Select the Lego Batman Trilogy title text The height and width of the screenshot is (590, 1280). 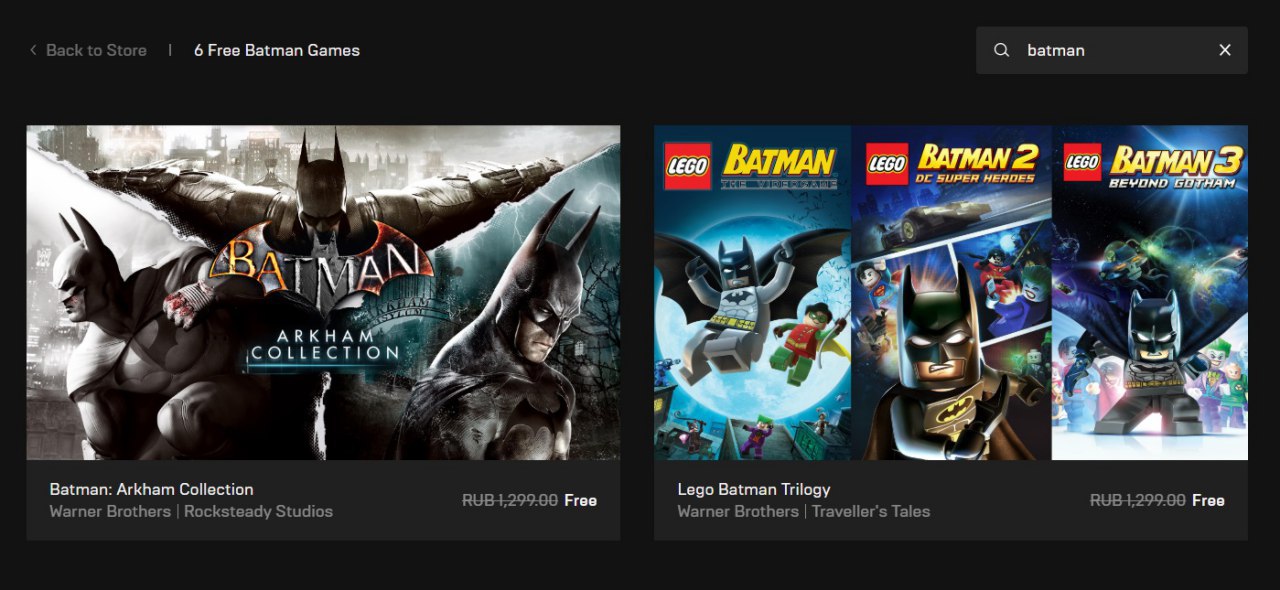754,489
